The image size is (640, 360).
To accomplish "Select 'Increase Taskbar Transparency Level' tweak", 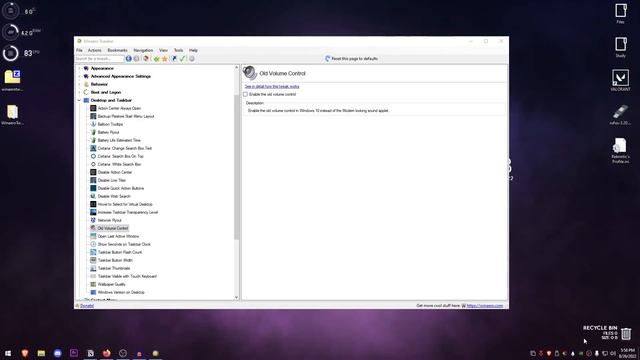I will click(x=128, y=212).
